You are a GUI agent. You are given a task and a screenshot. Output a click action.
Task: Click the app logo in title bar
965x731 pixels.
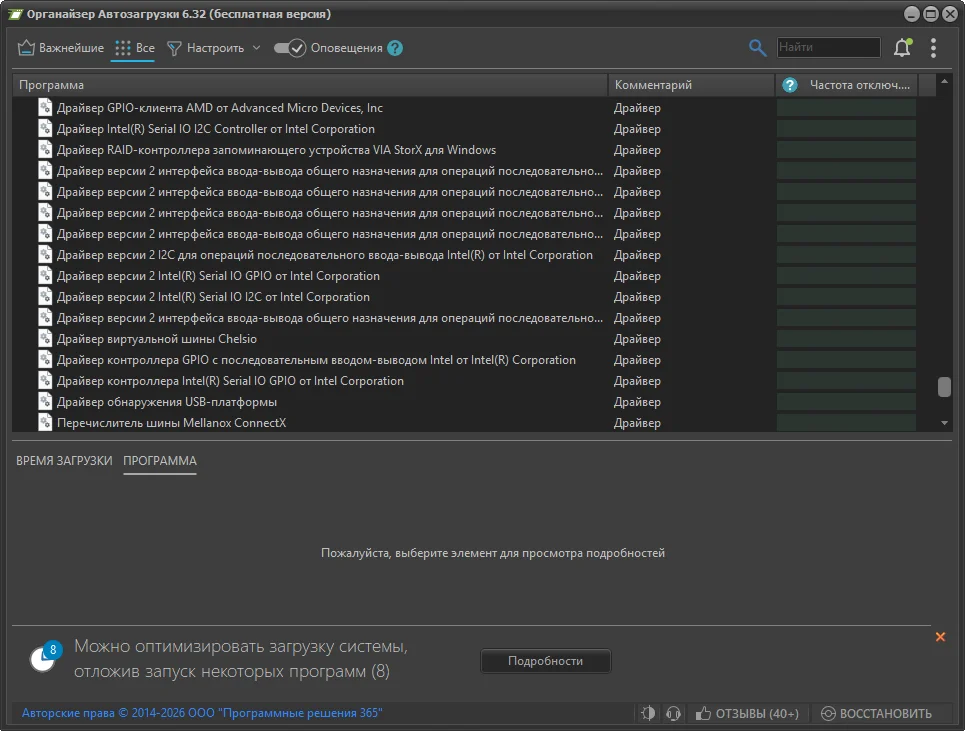click(x=15, y=14)
